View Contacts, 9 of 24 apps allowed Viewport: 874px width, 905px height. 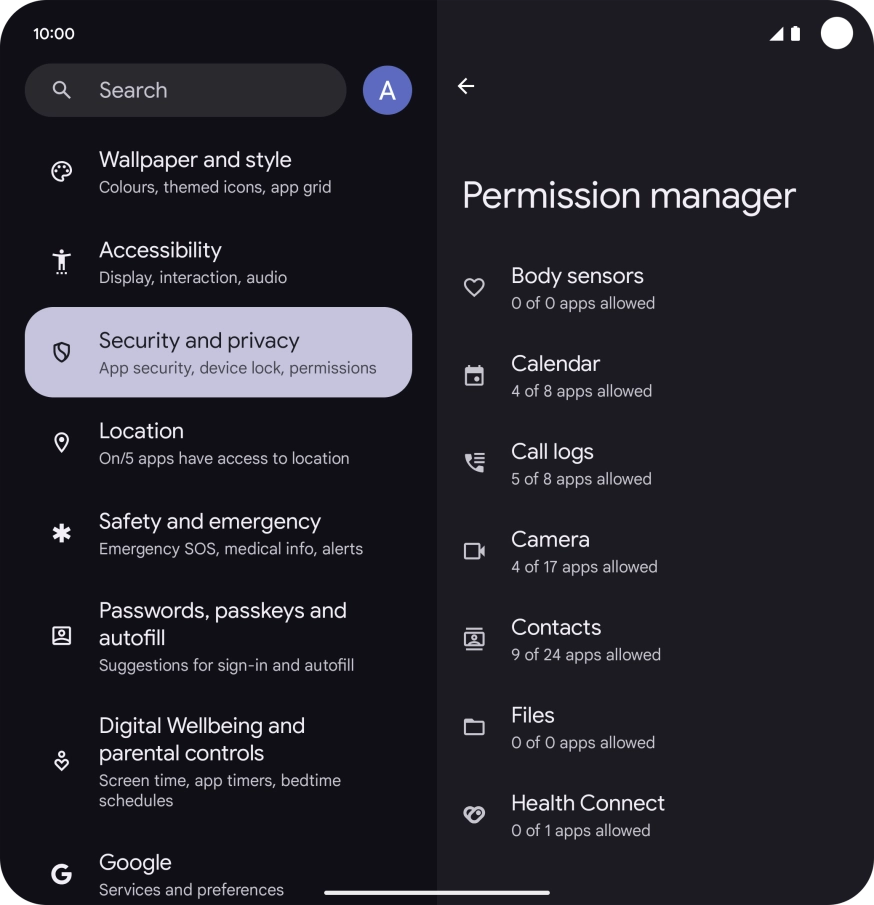coord(586,640)
